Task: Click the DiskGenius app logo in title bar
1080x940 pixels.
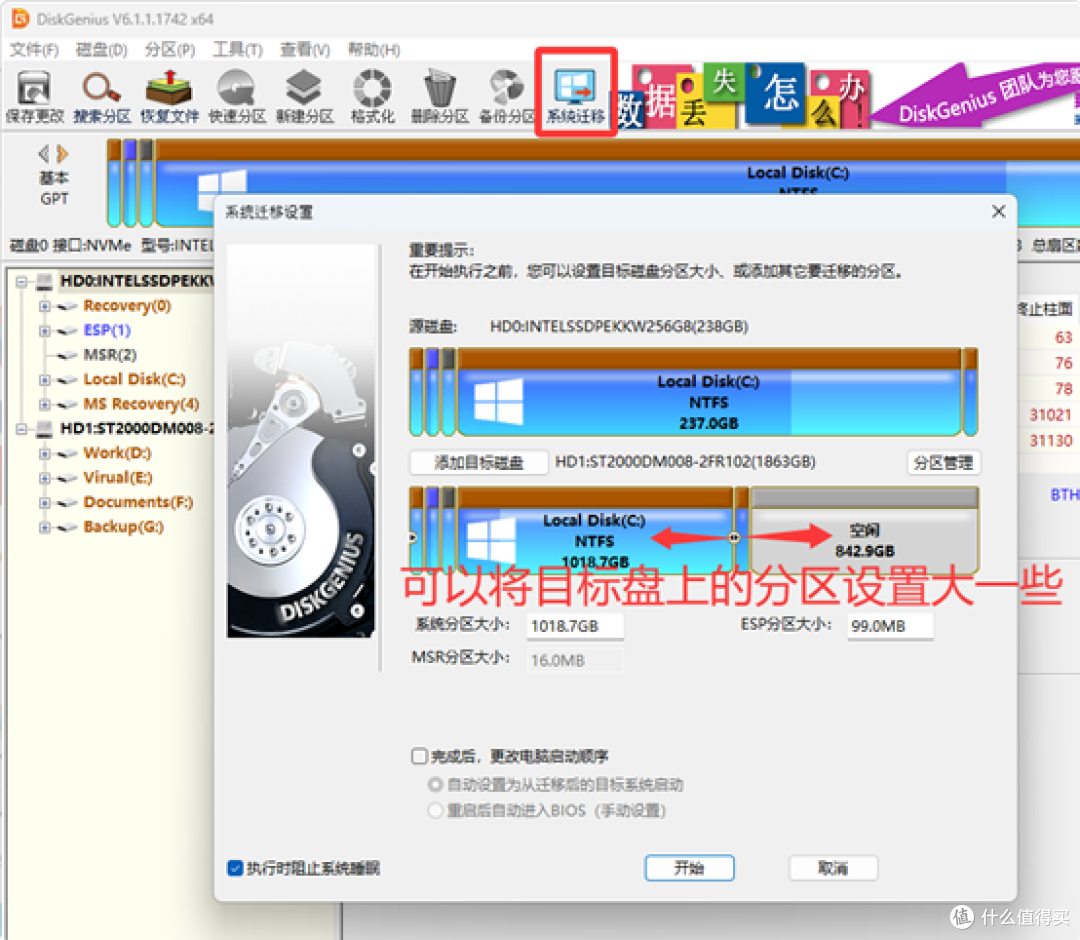Action: [21, 19]
